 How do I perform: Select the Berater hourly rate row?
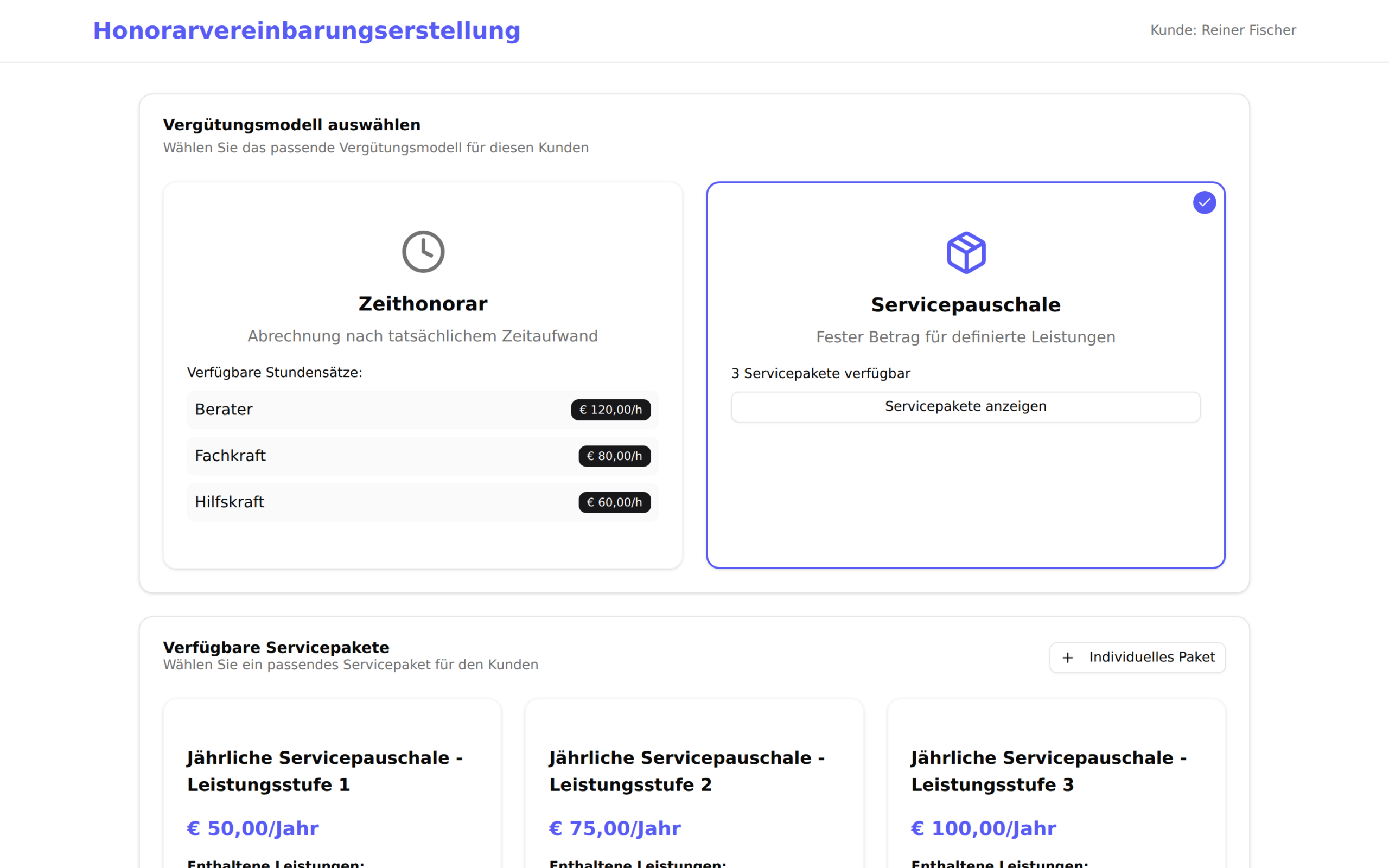tap(423, 409)
